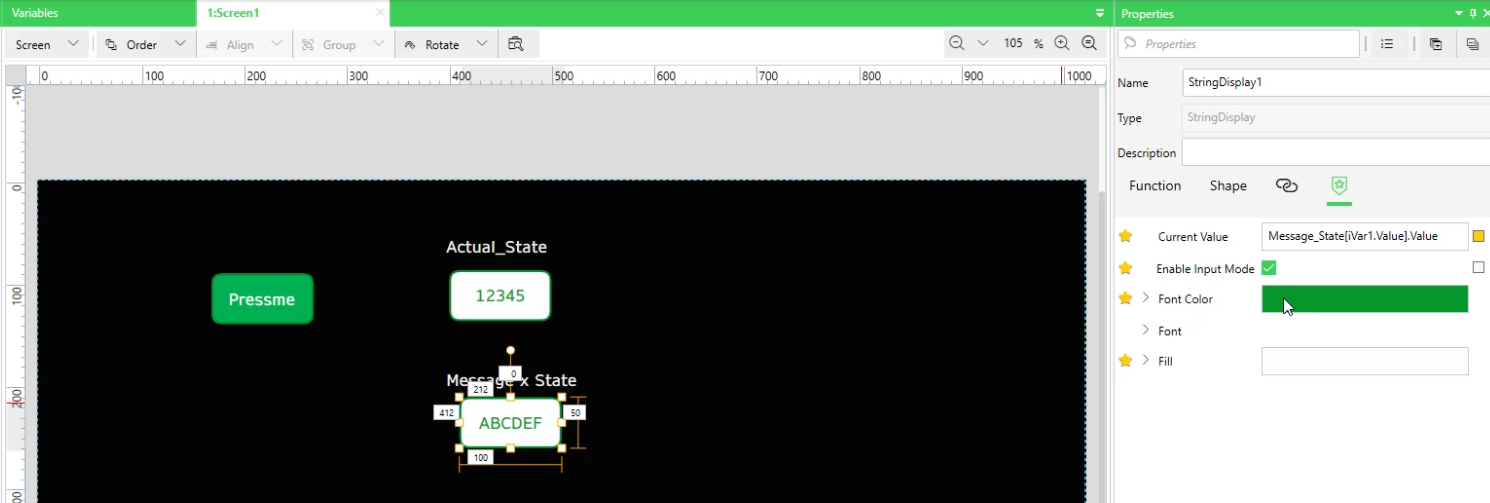Open the favorites badge tab icon
This screenshot has width=1490, height=503.
click(x=1339, y=186)
